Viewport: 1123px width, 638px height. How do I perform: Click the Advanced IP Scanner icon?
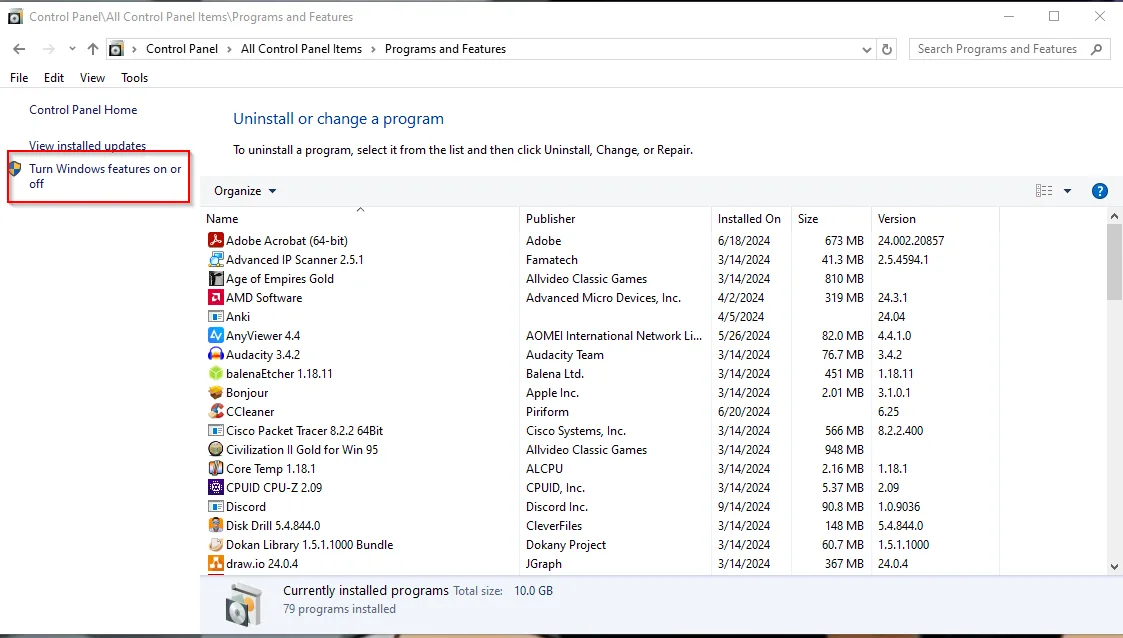click(x=216, y=260)
